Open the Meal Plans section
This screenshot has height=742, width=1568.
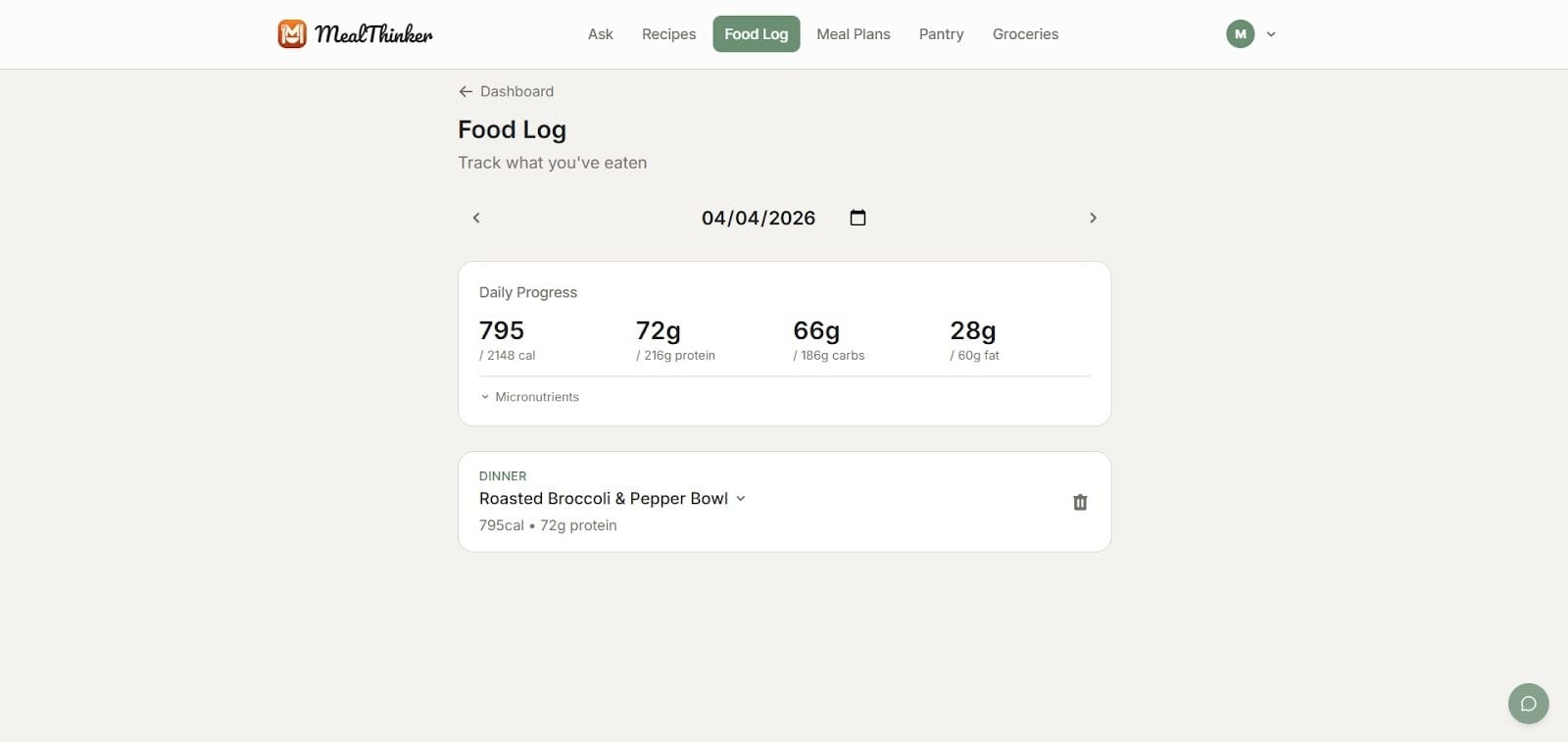pyautogui.click(x=853, y=33)
